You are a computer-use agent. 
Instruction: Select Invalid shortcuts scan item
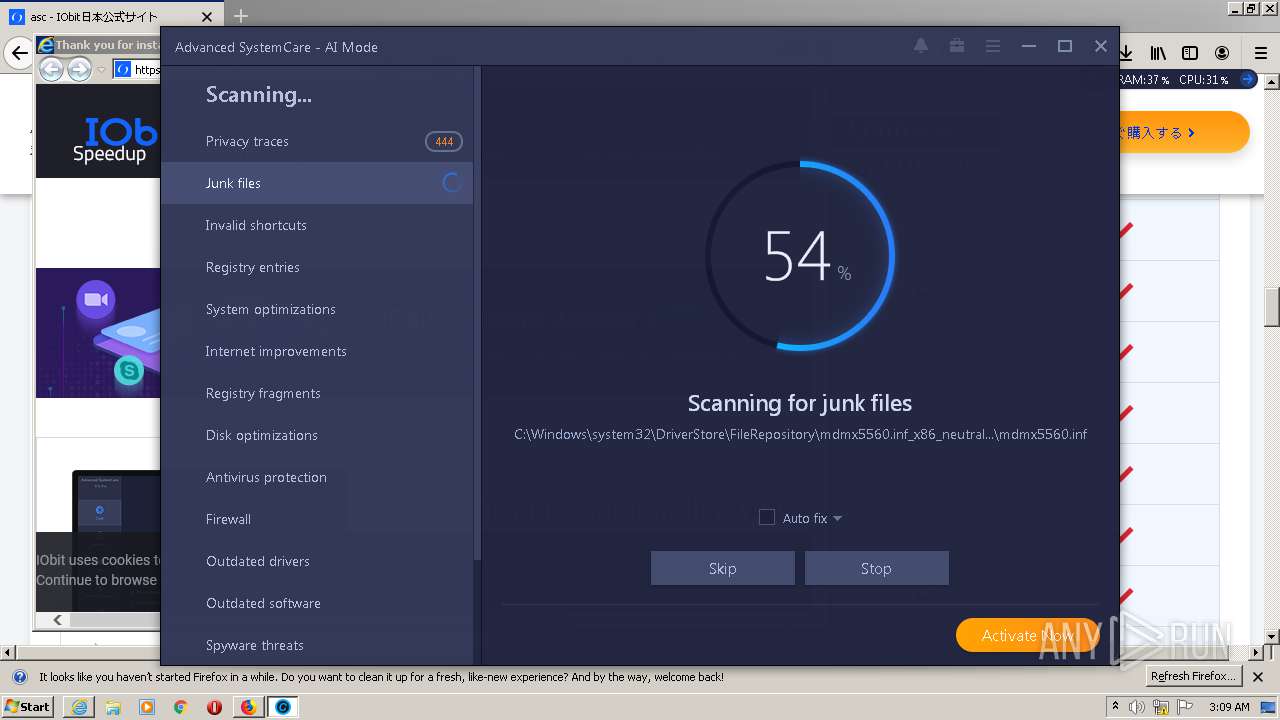(x=316, y=225)
